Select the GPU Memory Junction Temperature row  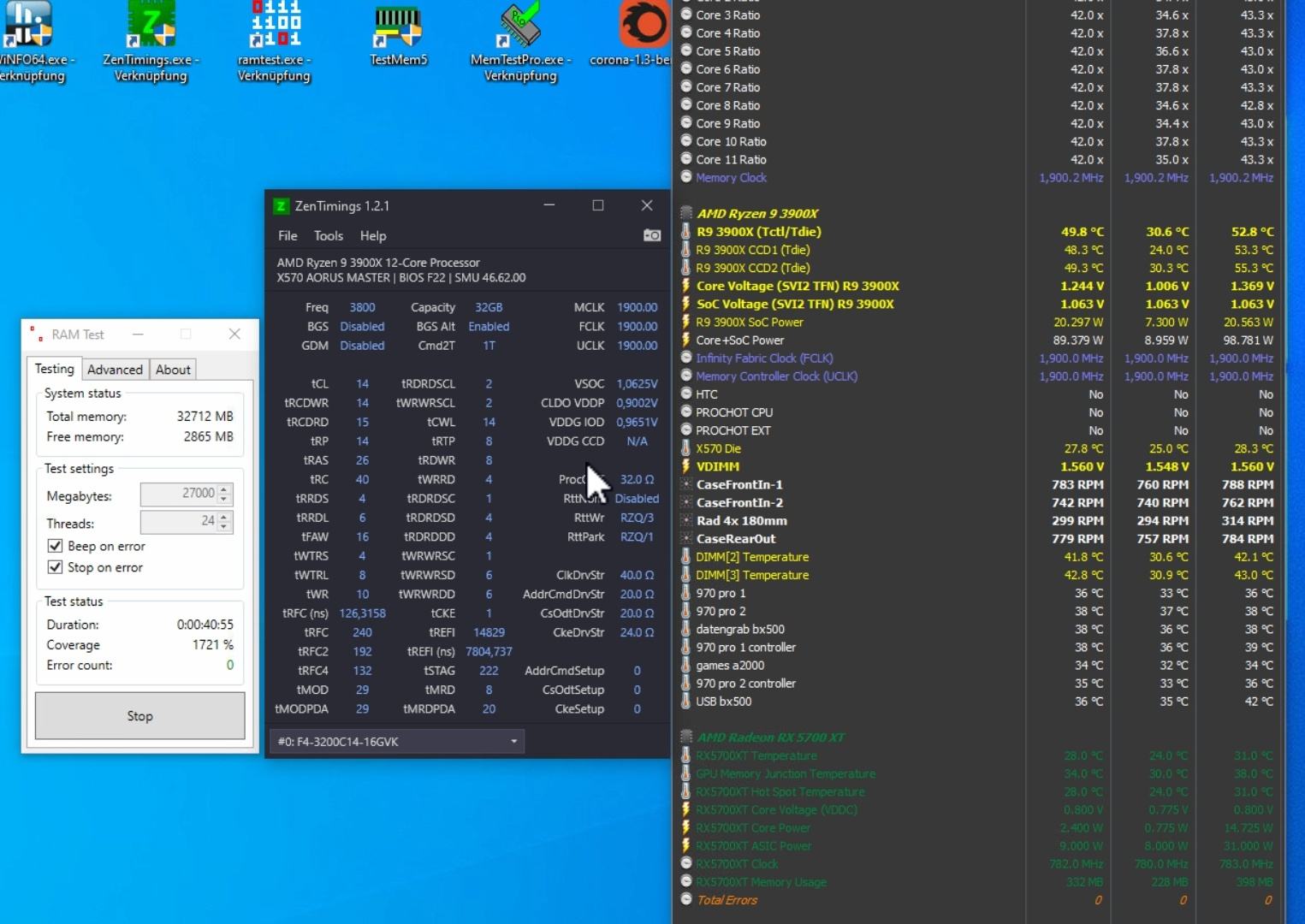tap(976, 773)
